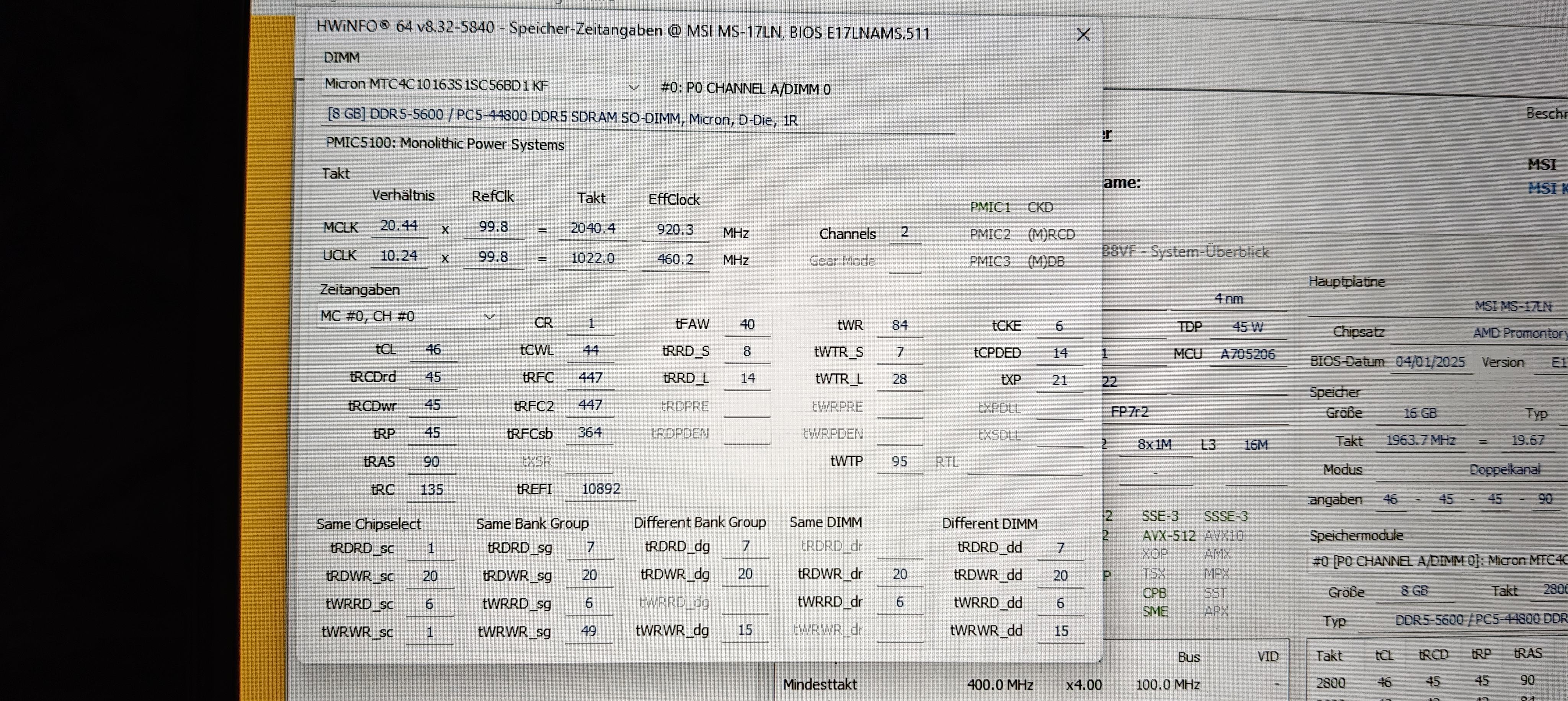Image resolution: width=1568 pixels, height=701 pixels.
Task: Close the Speicher-Zeitangaben window
Action: pyautogui.click(x=1083, y=35)
